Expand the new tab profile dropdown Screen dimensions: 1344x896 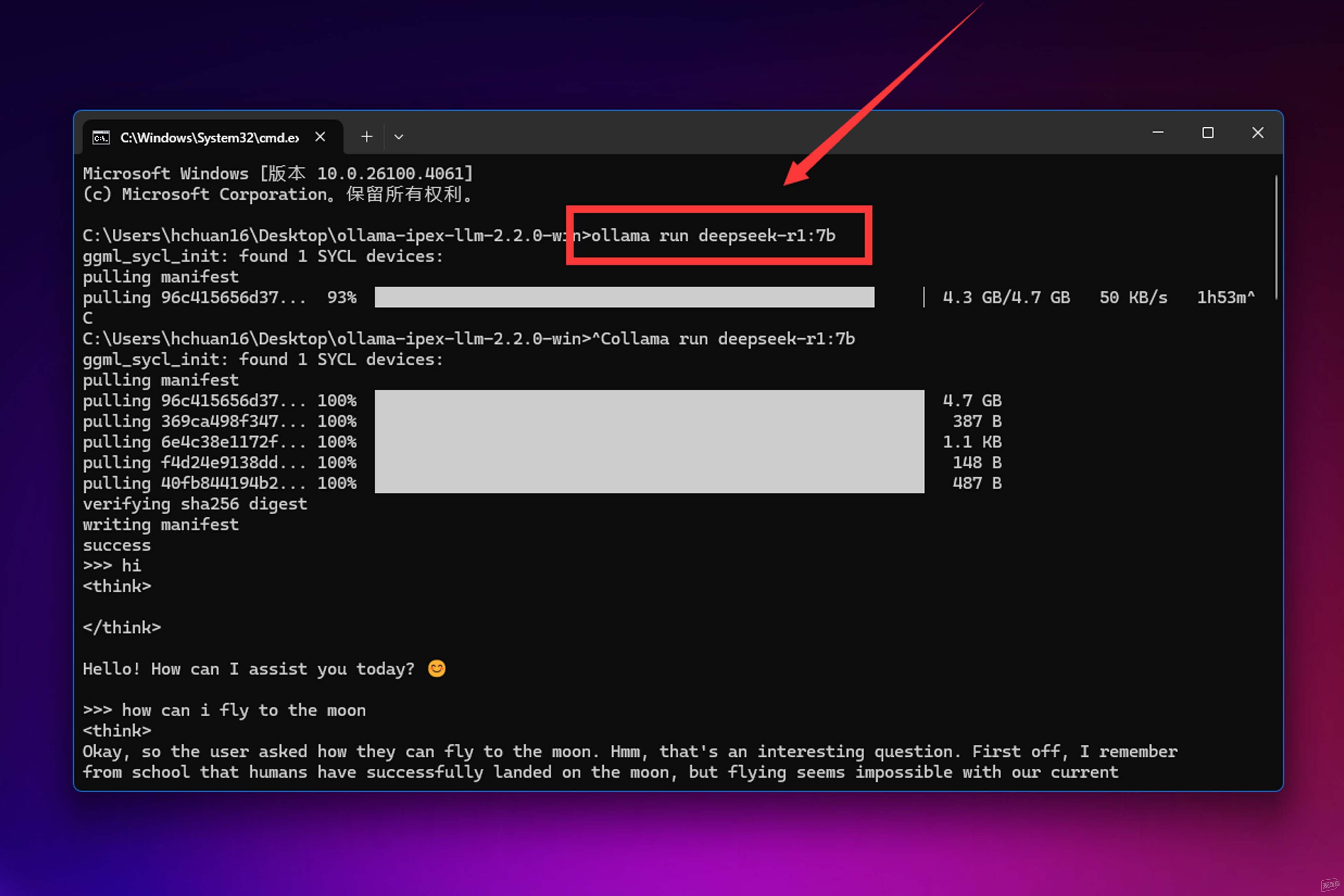click(x=399, y=137)
